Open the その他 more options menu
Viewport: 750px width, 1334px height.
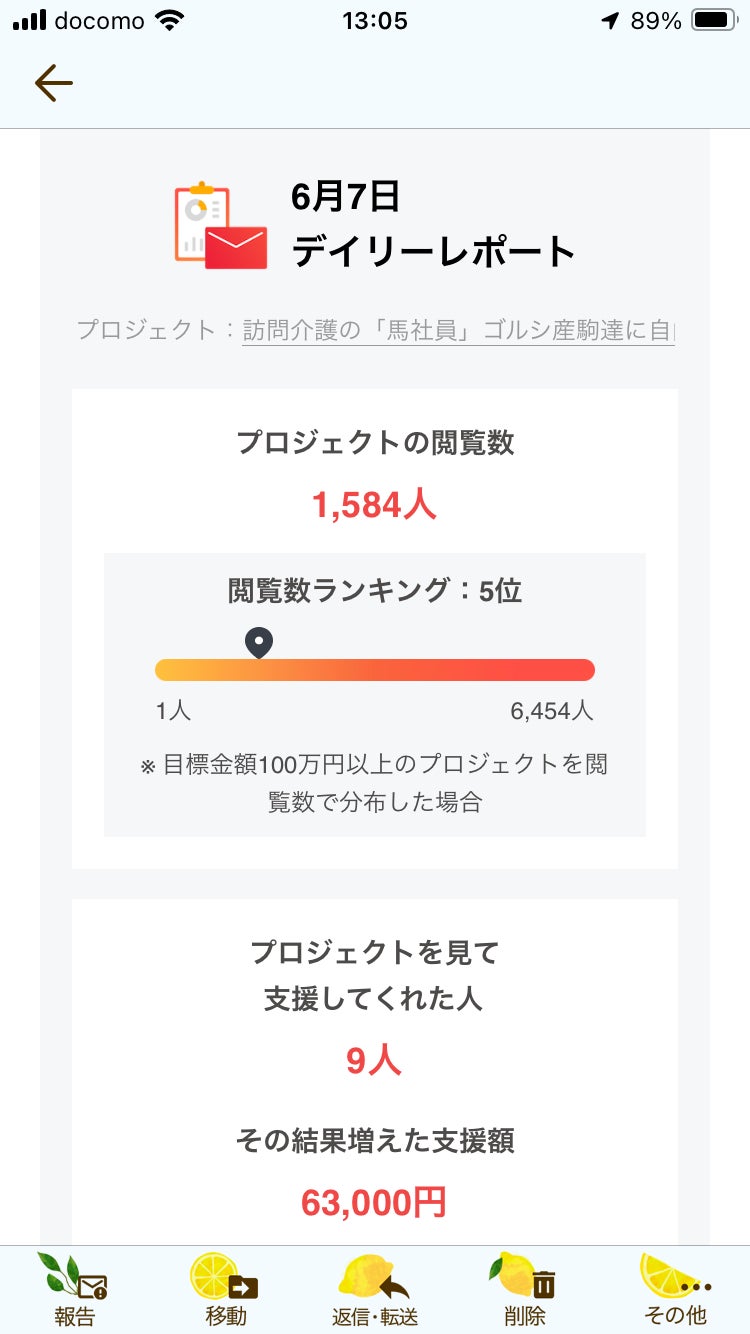[x=676, y=1288]
